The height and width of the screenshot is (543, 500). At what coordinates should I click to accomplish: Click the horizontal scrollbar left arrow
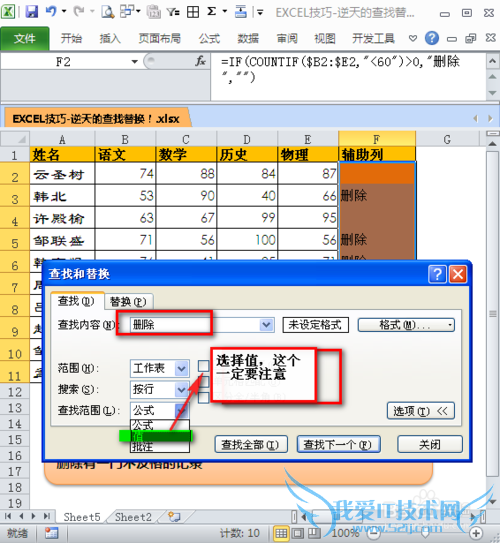(x=304, y=517)
